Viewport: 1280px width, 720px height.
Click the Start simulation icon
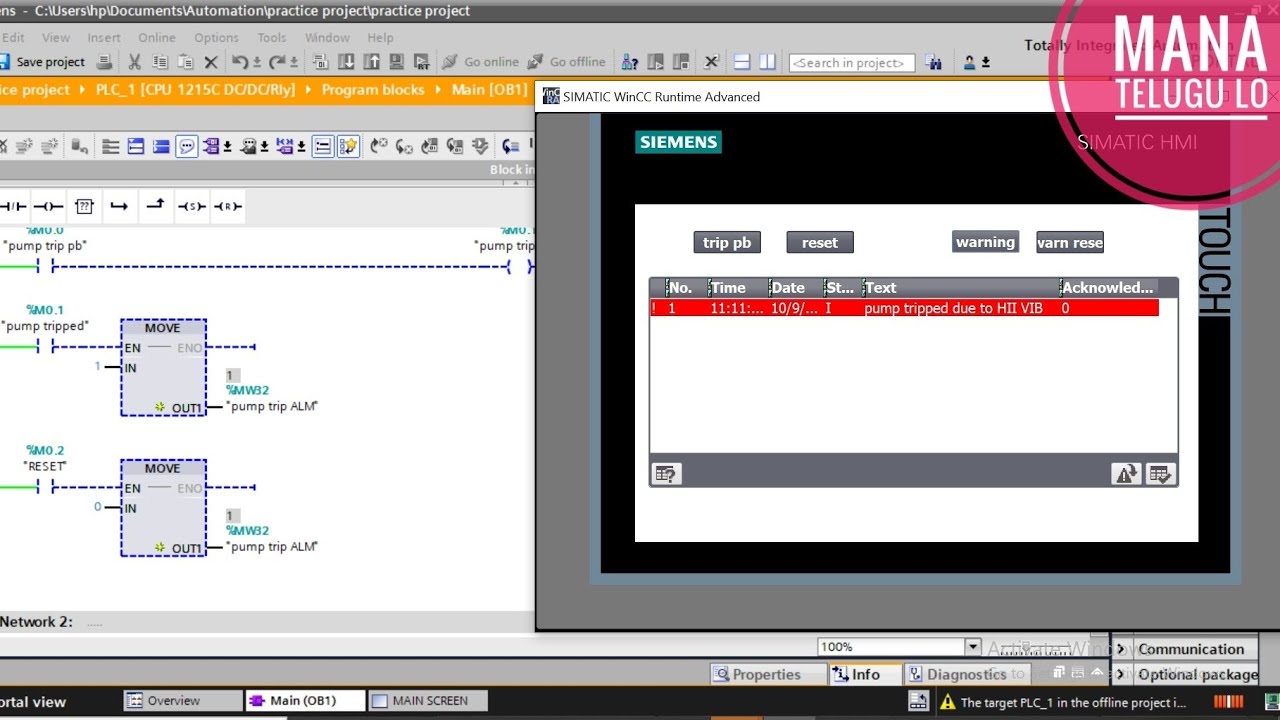(x=396, y=62)
